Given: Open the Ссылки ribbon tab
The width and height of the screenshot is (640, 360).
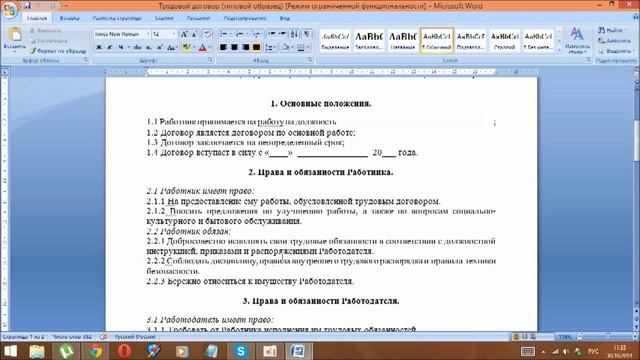Looking at the screenshot, I should pos(164,18).
